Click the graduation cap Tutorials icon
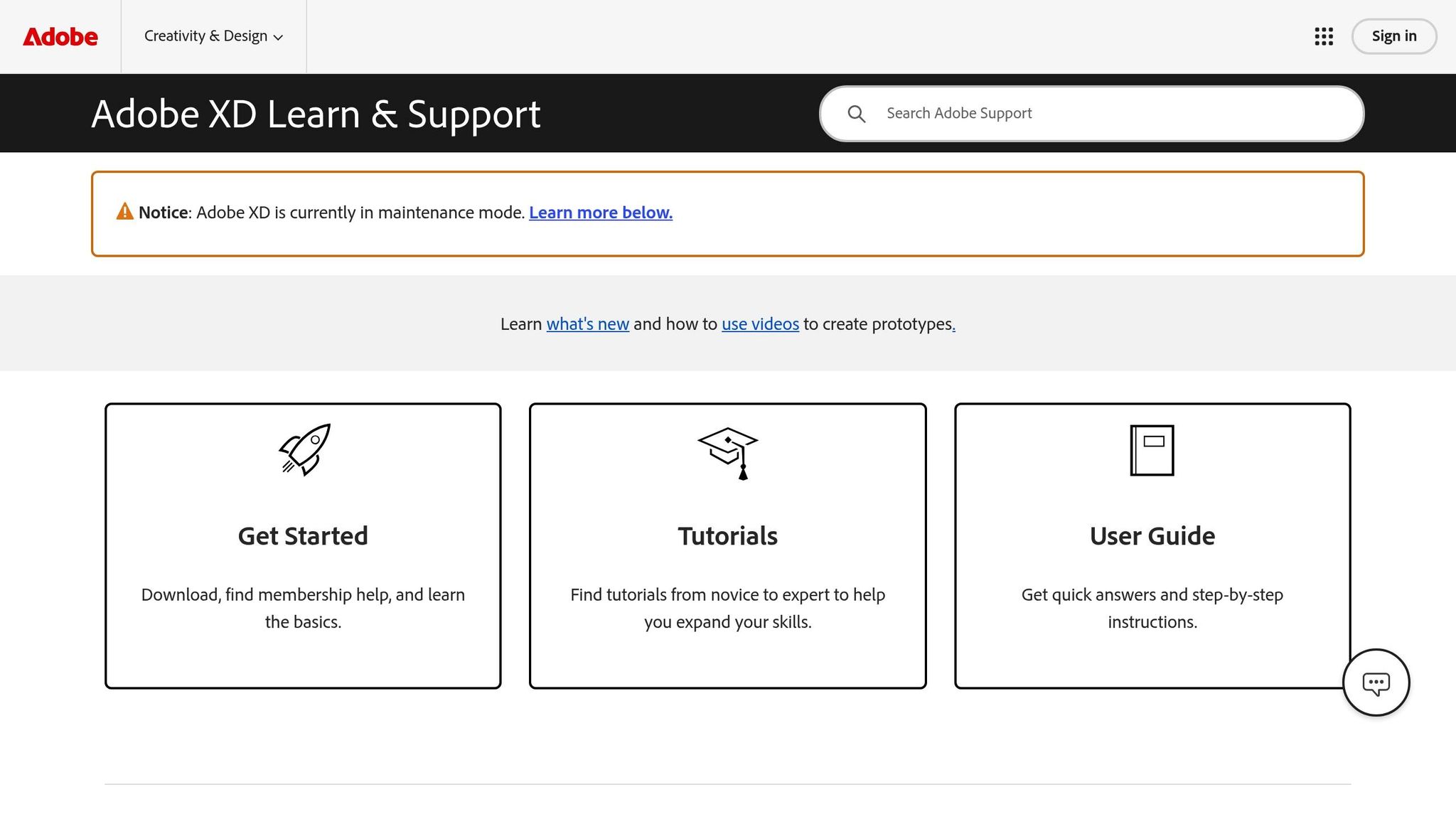This screenshot has width=1456, height=819. coord(727,452)
